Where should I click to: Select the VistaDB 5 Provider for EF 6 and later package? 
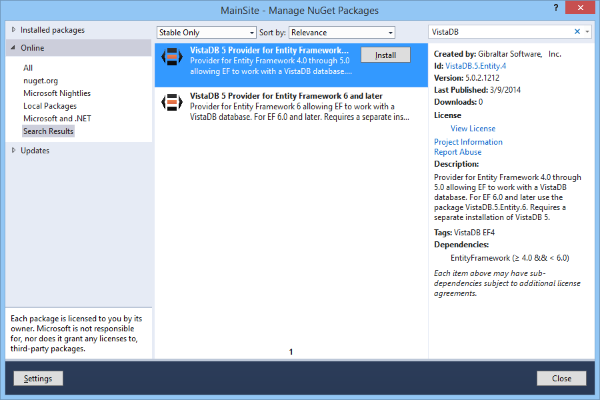point(291,106)
